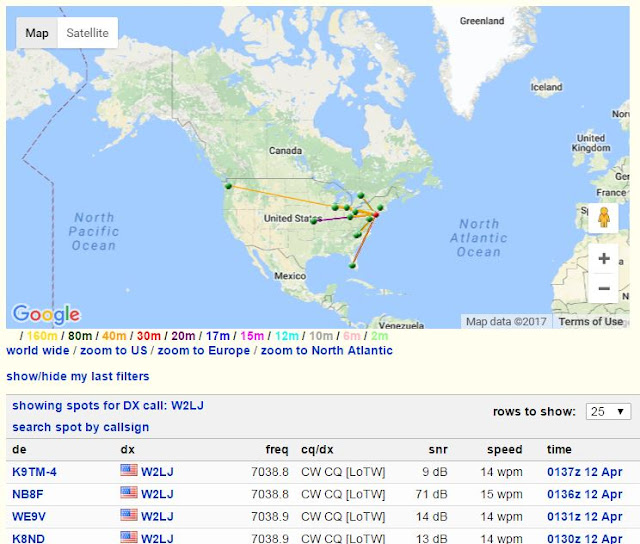Open the NB8F spotter callsign link

point(27,494)
